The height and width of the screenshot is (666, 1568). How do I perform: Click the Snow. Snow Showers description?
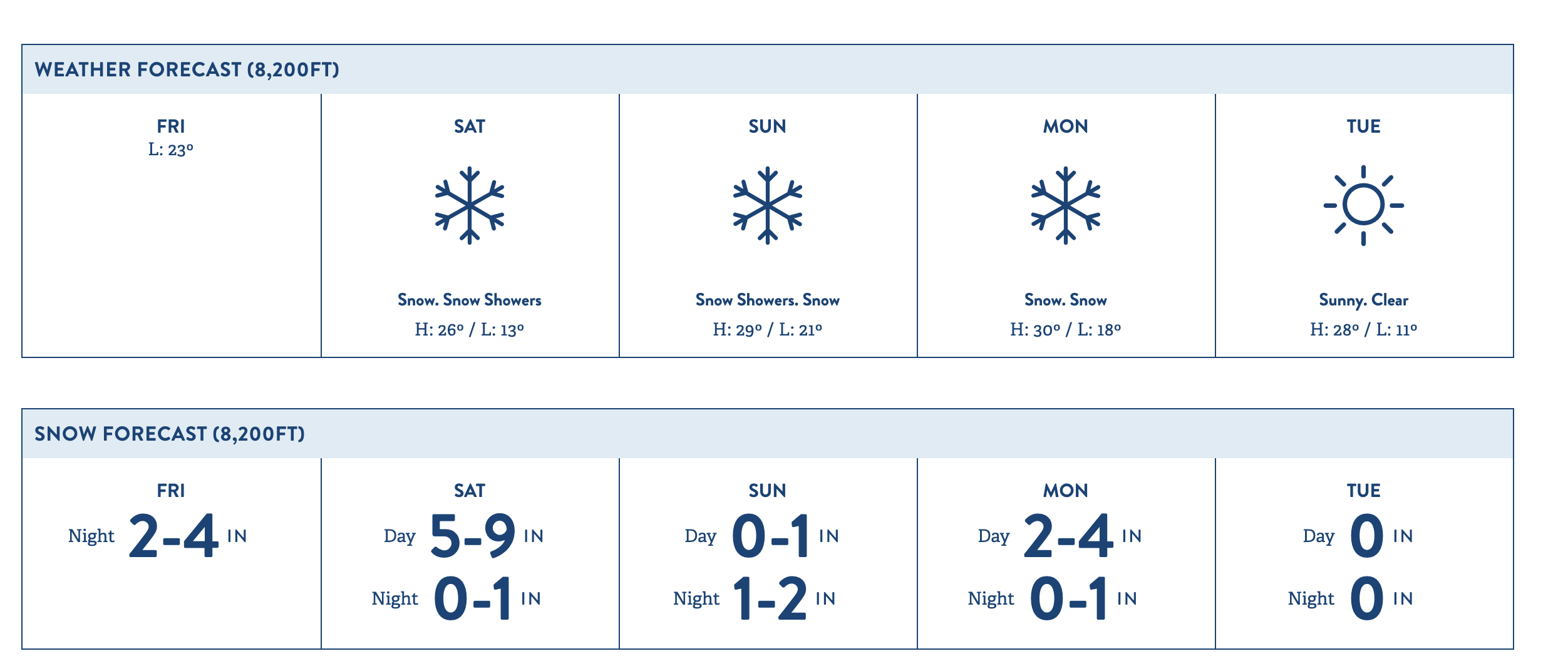469,300
